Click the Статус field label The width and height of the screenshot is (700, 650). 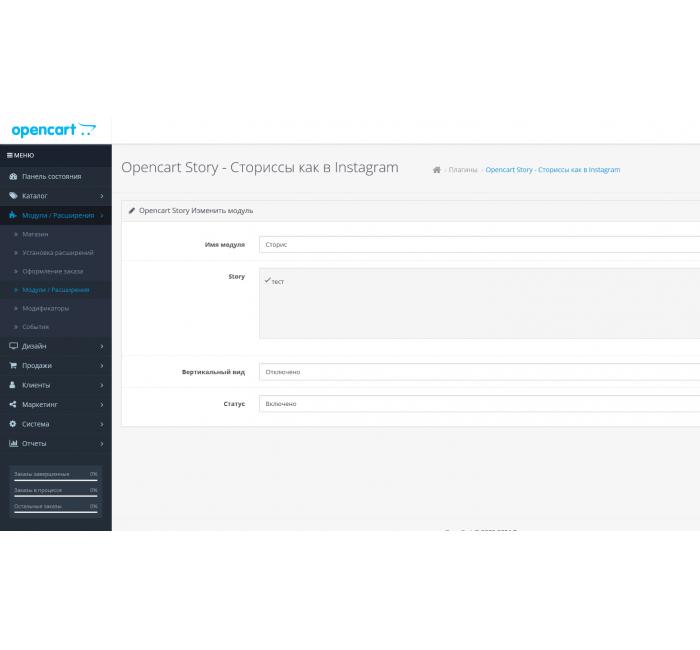tap(234, 404)
